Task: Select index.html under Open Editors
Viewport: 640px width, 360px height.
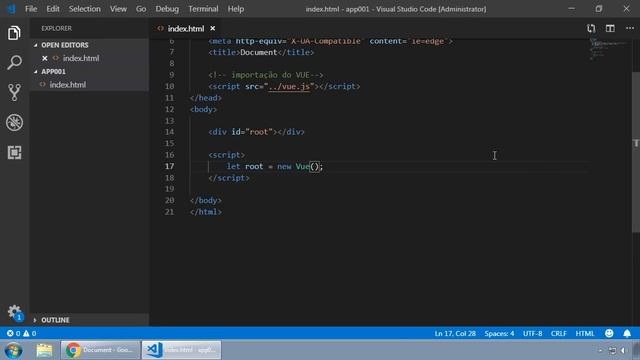Action: click(81, 58)
